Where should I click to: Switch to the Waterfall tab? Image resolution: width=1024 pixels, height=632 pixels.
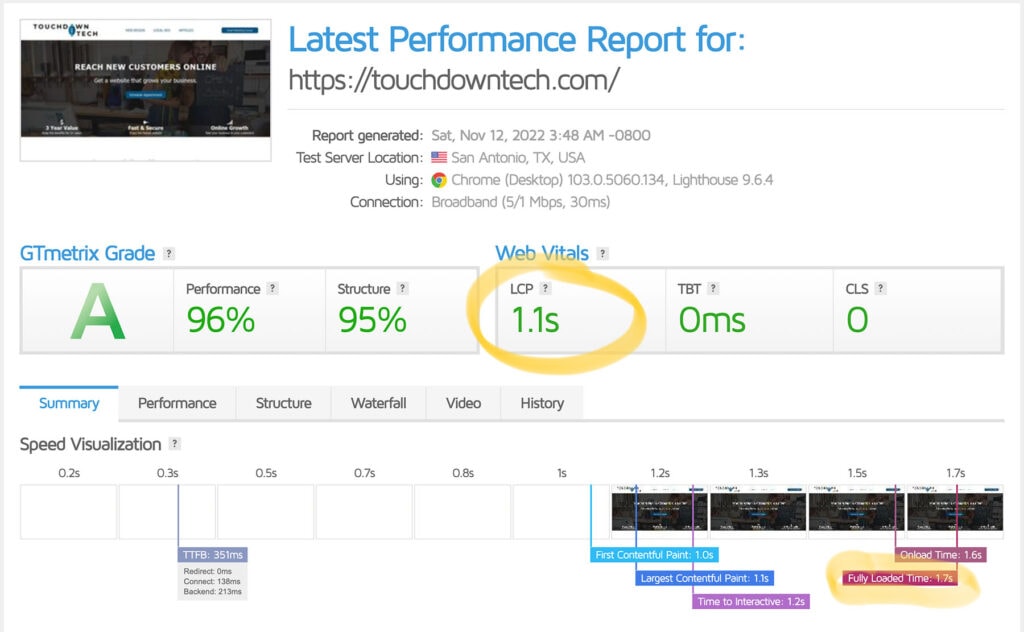coord(378,403)
